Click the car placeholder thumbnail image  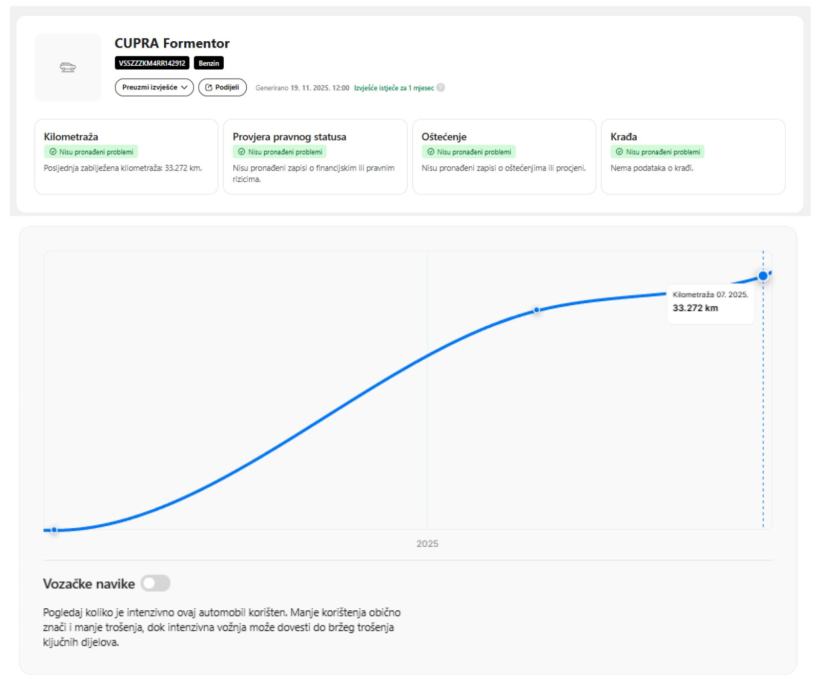pos(67,68)
